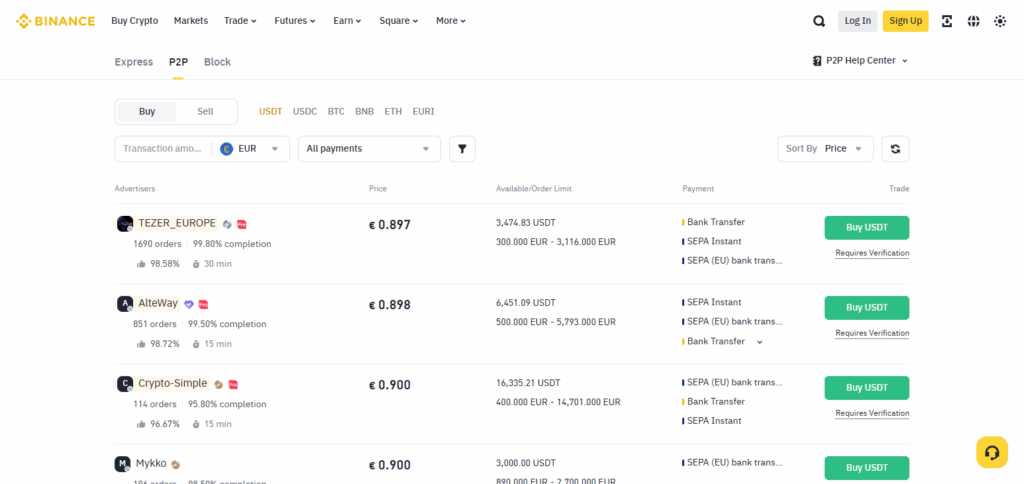Select the EURI coin tab
This screenshot has width=1024, height=484.
[x=423, y=112]
